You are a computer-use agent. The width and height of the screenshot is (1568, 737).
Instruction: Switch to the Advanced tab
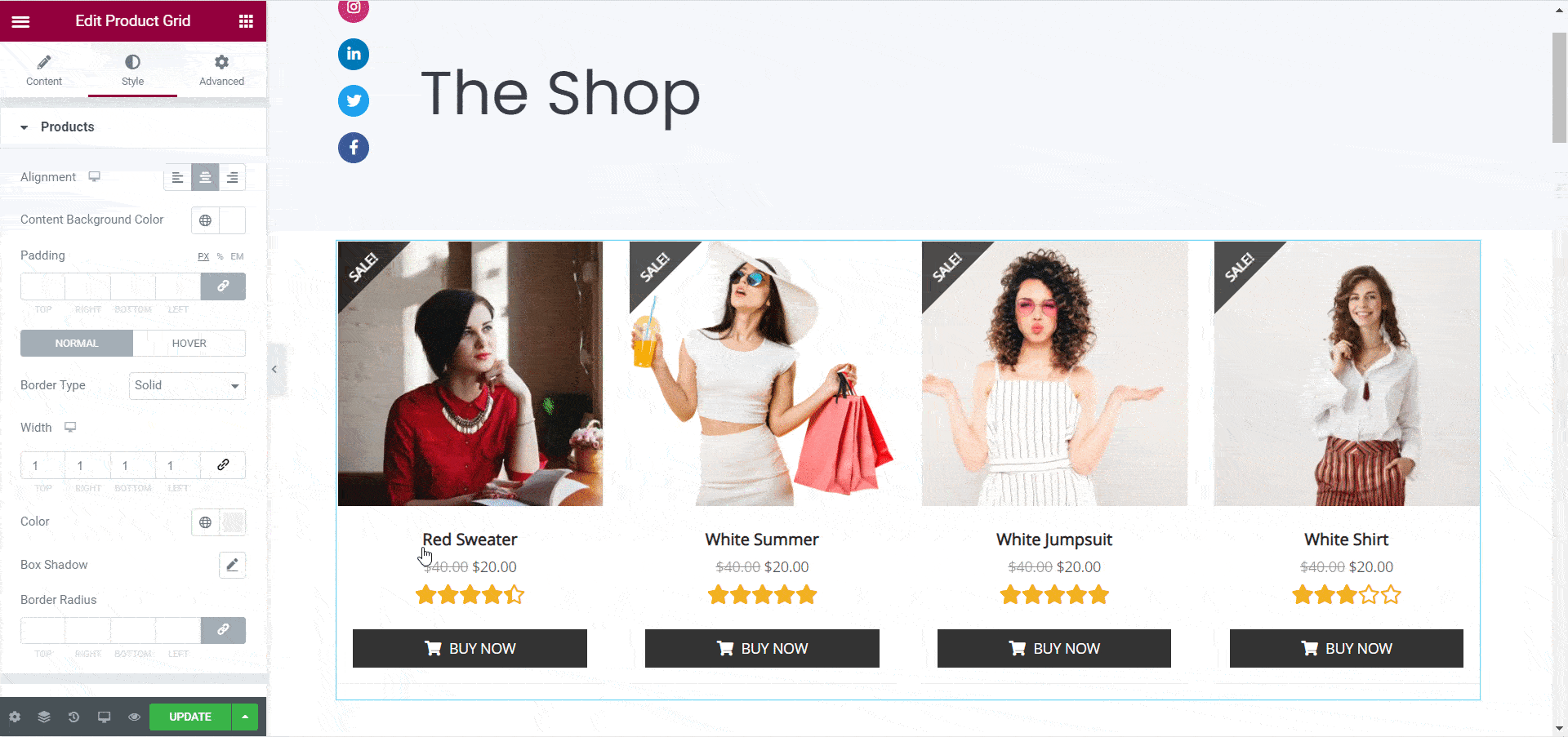point(221,70)
